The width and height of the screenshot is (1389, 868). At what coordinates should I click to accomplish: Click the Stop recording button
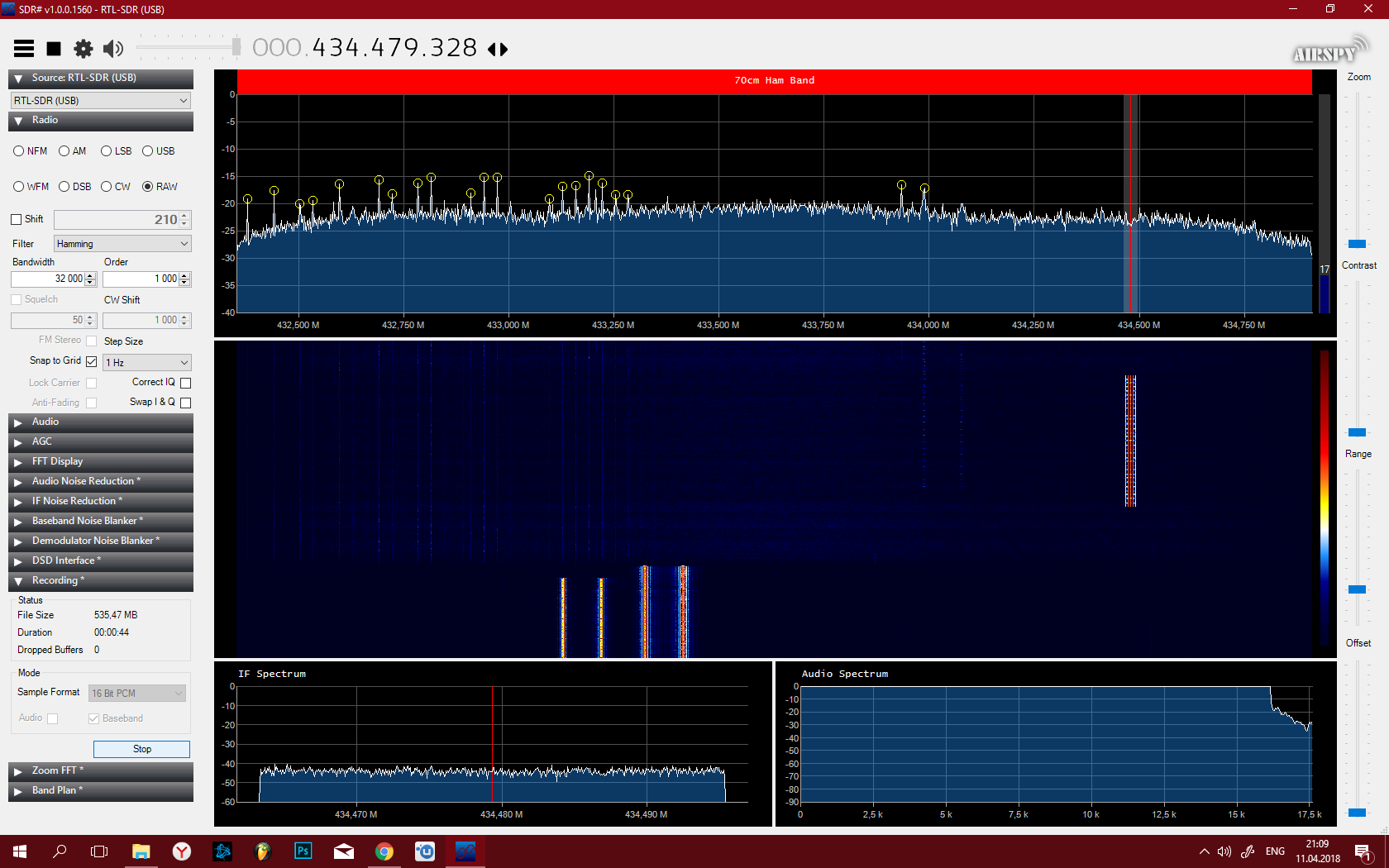pos(141,749)
